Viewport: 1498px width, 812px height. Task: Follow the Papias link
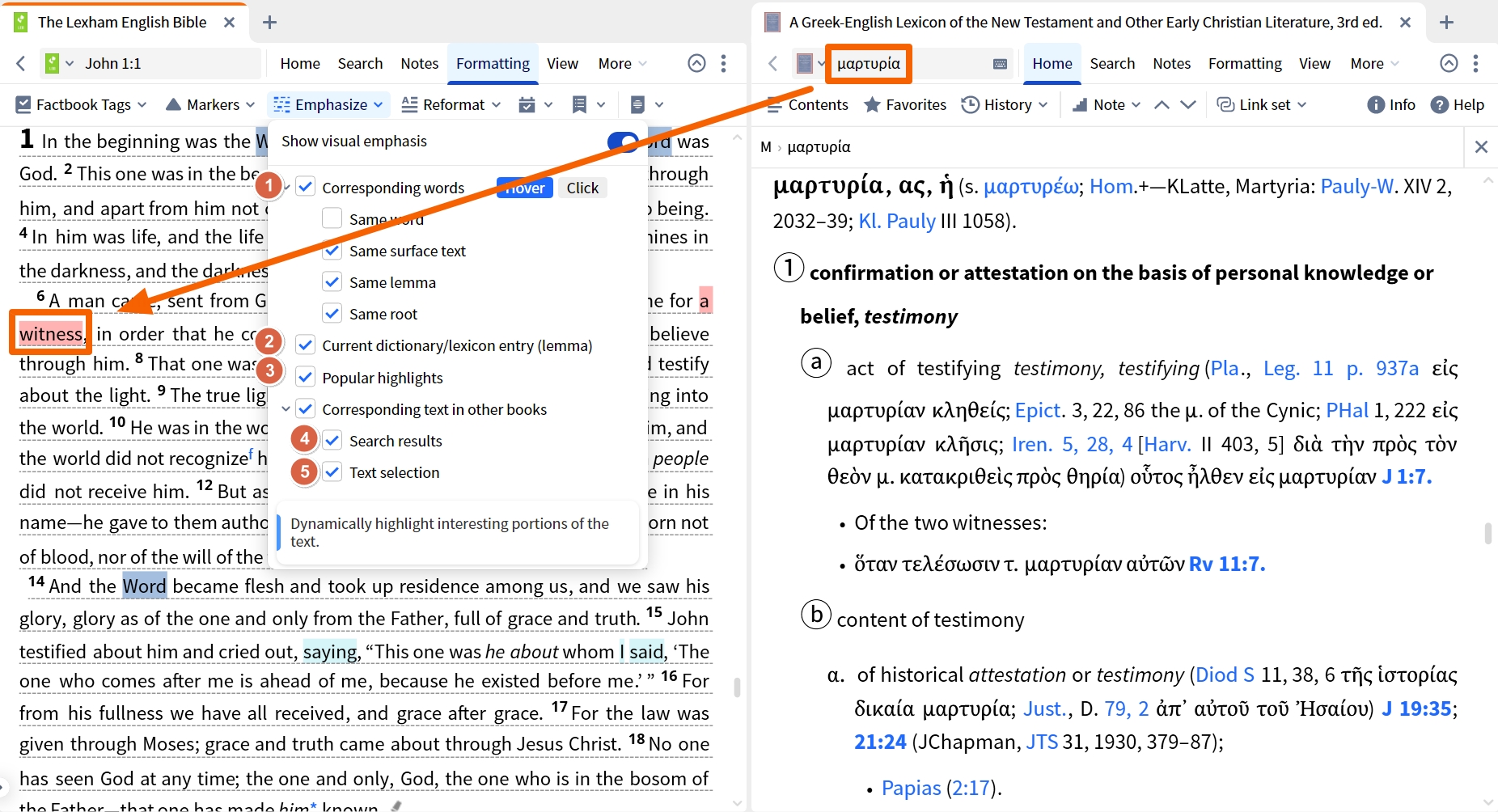(911, 788)
